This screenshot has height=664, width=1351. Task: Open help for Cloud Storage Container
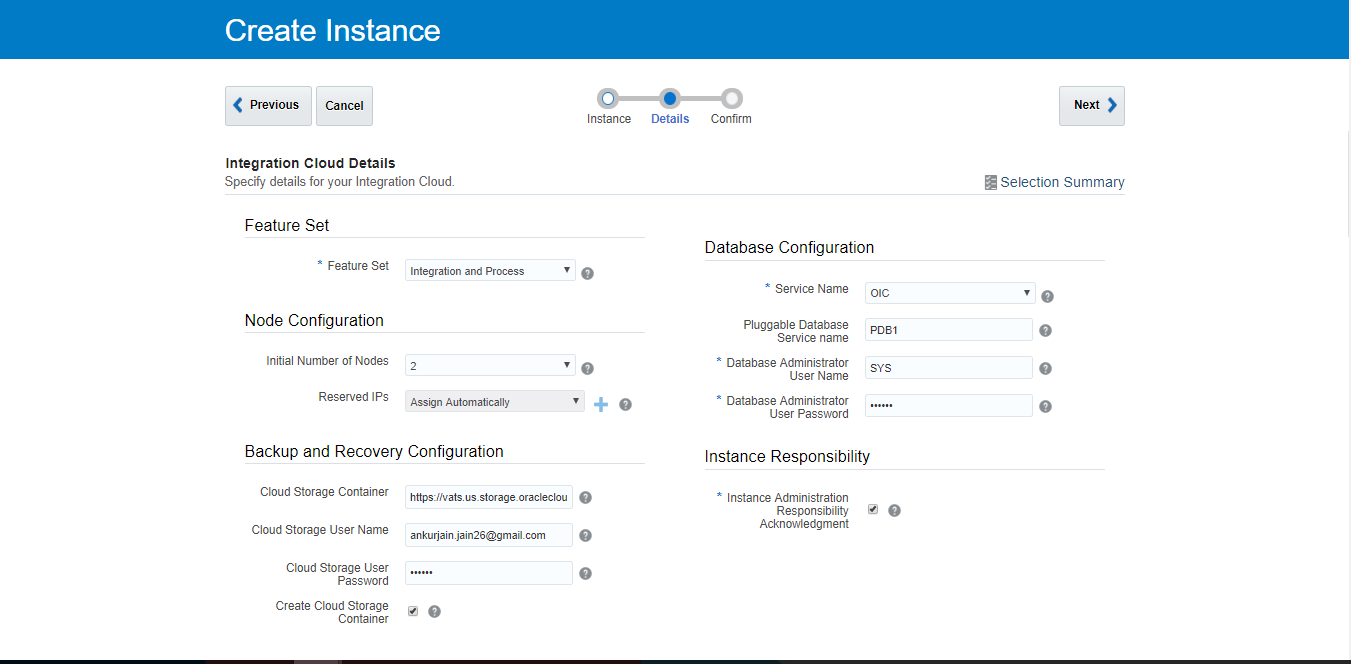[x=585, y=496]
